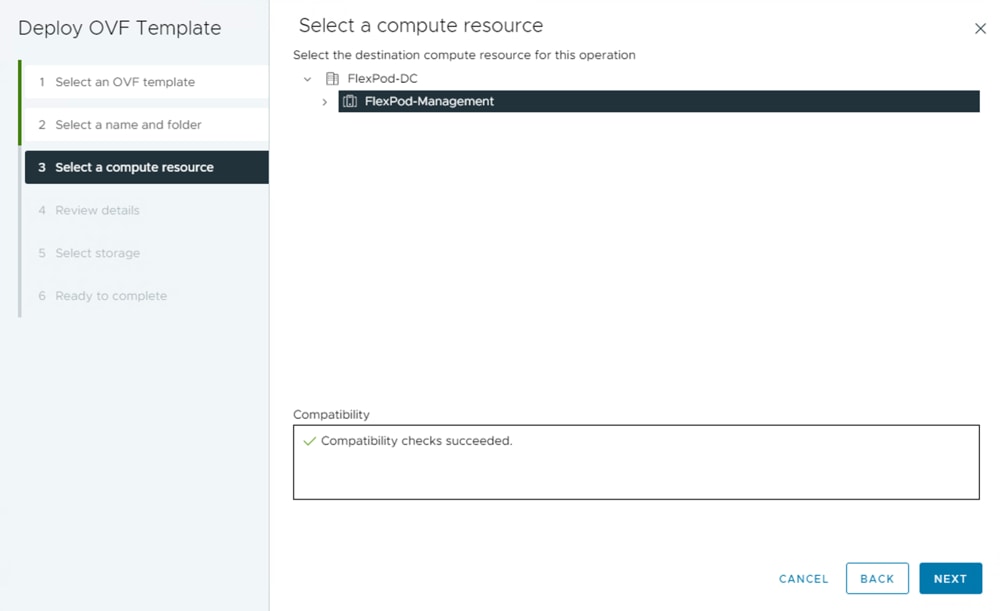
Task: Select the FlexPod-DC datacenter label
Action: coord(382,79)
